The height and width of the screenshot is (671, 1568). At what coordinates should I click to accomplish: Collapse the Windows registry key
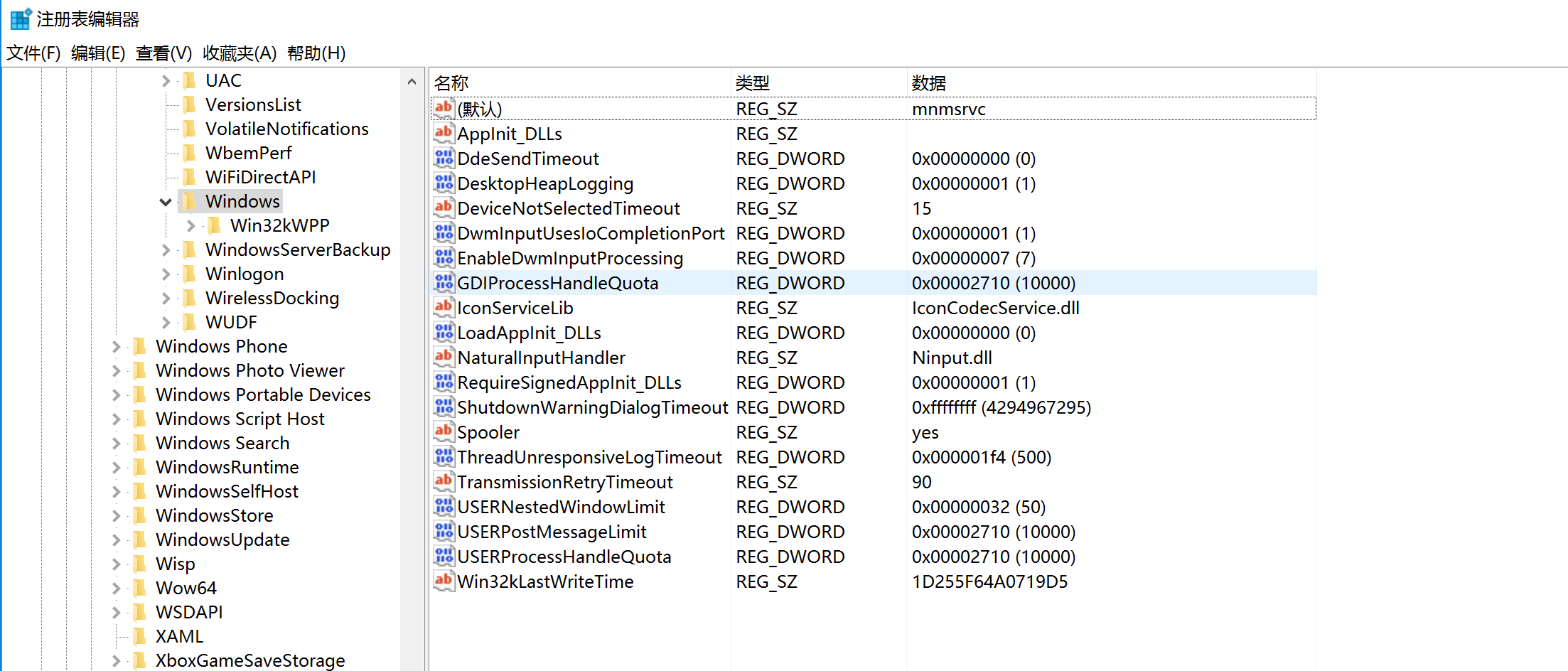point(166,202)
